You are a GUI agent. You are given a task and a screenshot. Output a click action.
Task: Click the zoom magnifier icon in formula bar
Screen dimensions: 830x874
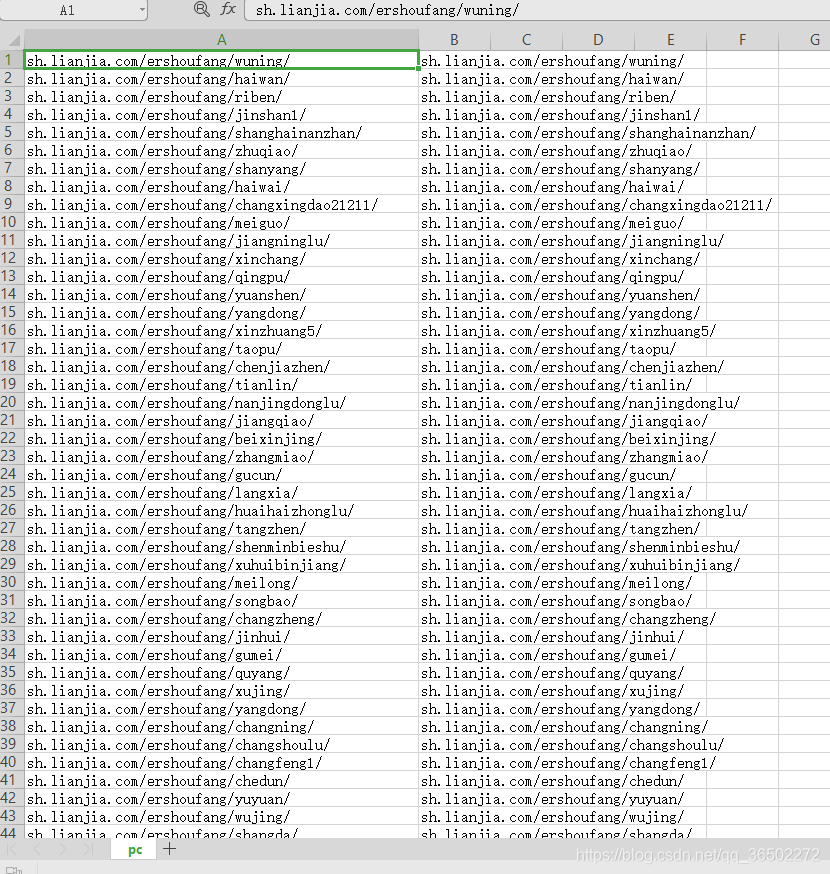tap(201, 9)
